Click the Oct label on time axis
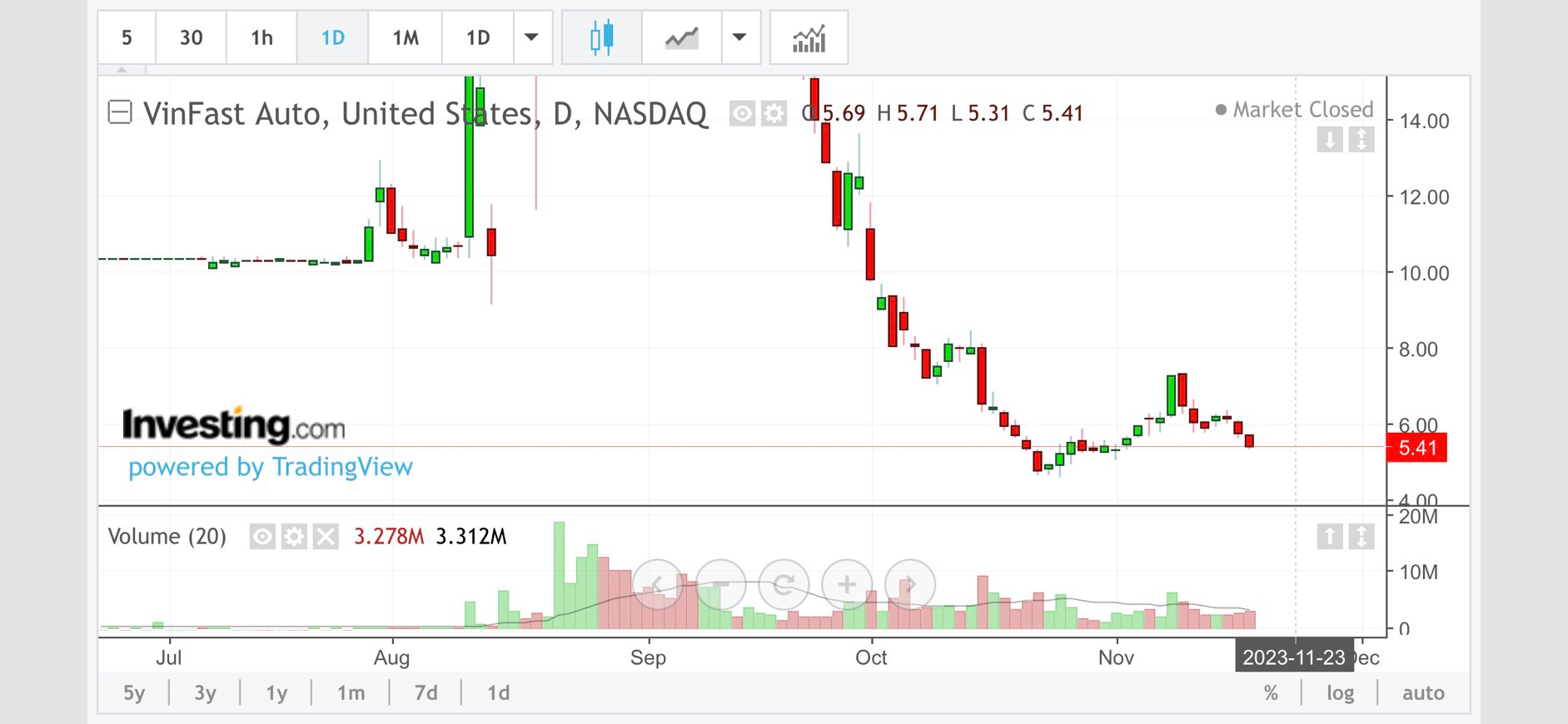Viewport: 1568px width, 724px height. (x=871, y=657)
